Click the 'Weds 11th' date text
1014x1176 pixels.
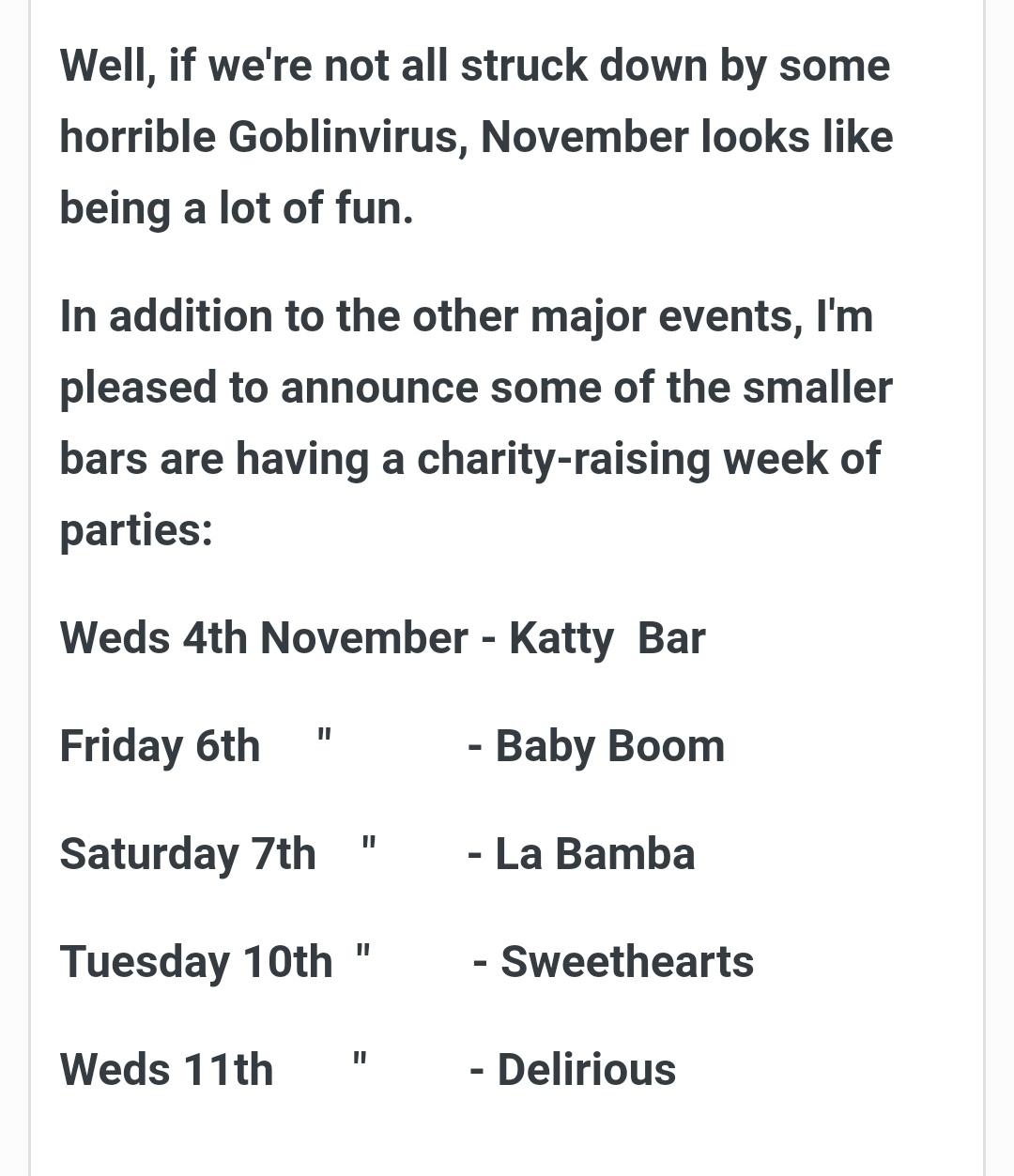[167, 1070]
